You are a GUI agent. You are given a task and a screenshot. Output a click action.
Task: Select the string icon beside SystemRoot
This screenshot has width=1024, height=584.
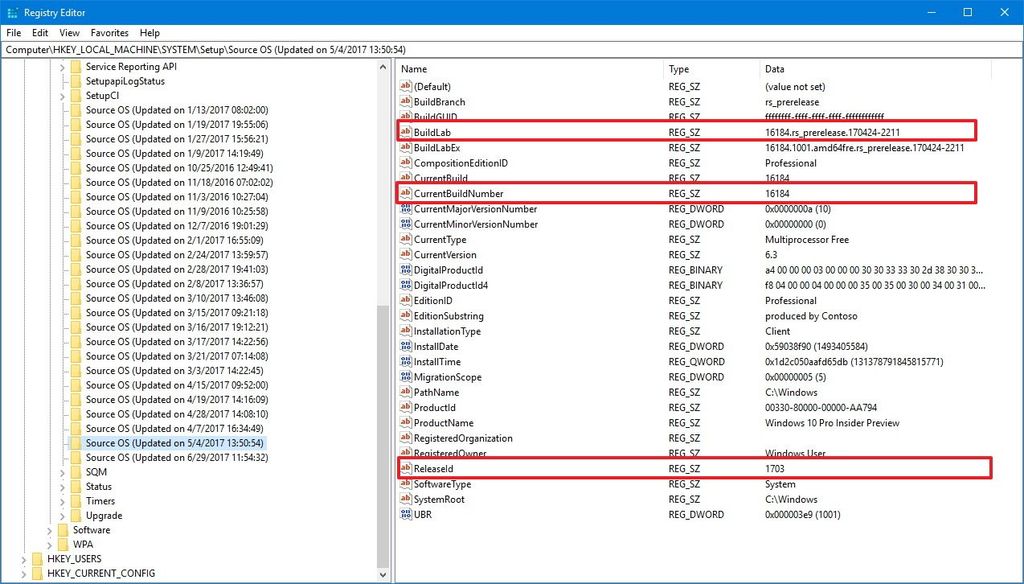coord(405,500)
